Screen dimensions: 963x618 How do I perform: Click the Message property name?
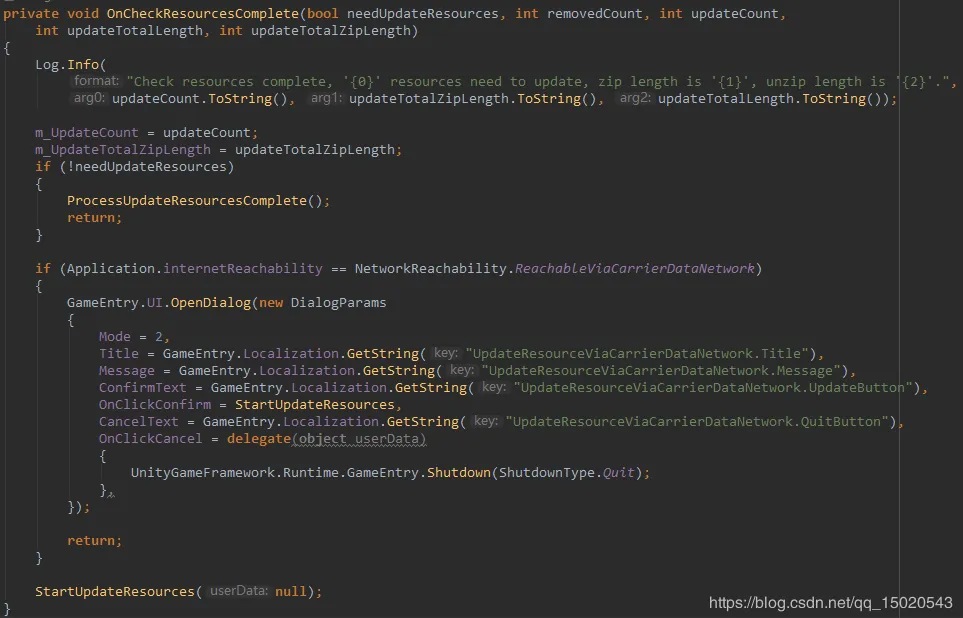pyautogui.click(x=127, y=371)
